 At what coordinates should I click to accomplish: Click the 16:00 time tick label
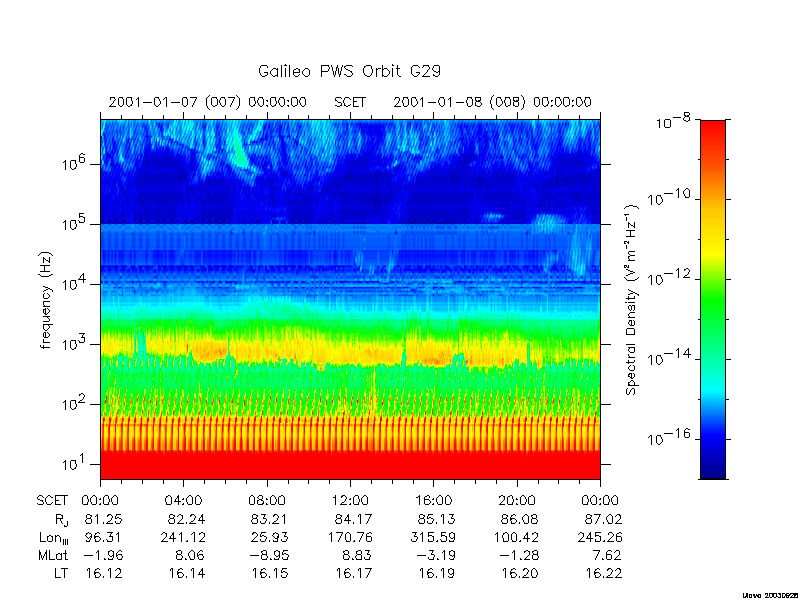(434, 501)
